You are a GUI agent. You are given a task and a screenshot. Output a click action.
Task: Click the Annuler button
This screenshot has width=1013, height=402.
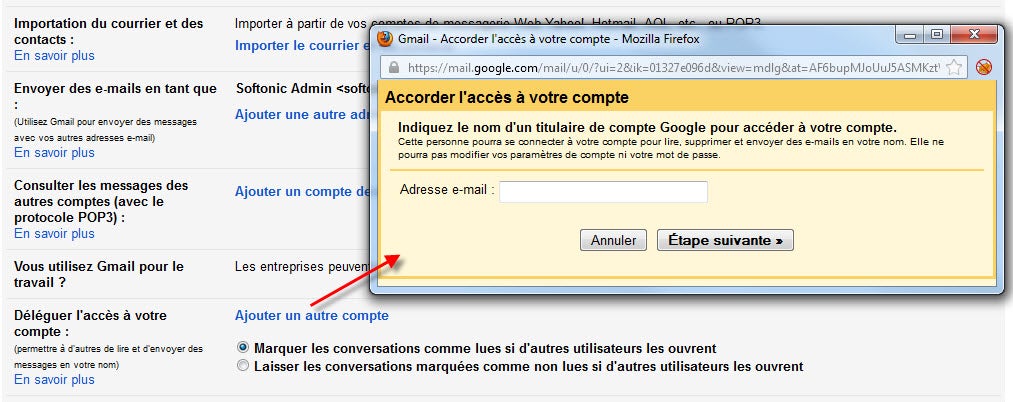point(613,240)
